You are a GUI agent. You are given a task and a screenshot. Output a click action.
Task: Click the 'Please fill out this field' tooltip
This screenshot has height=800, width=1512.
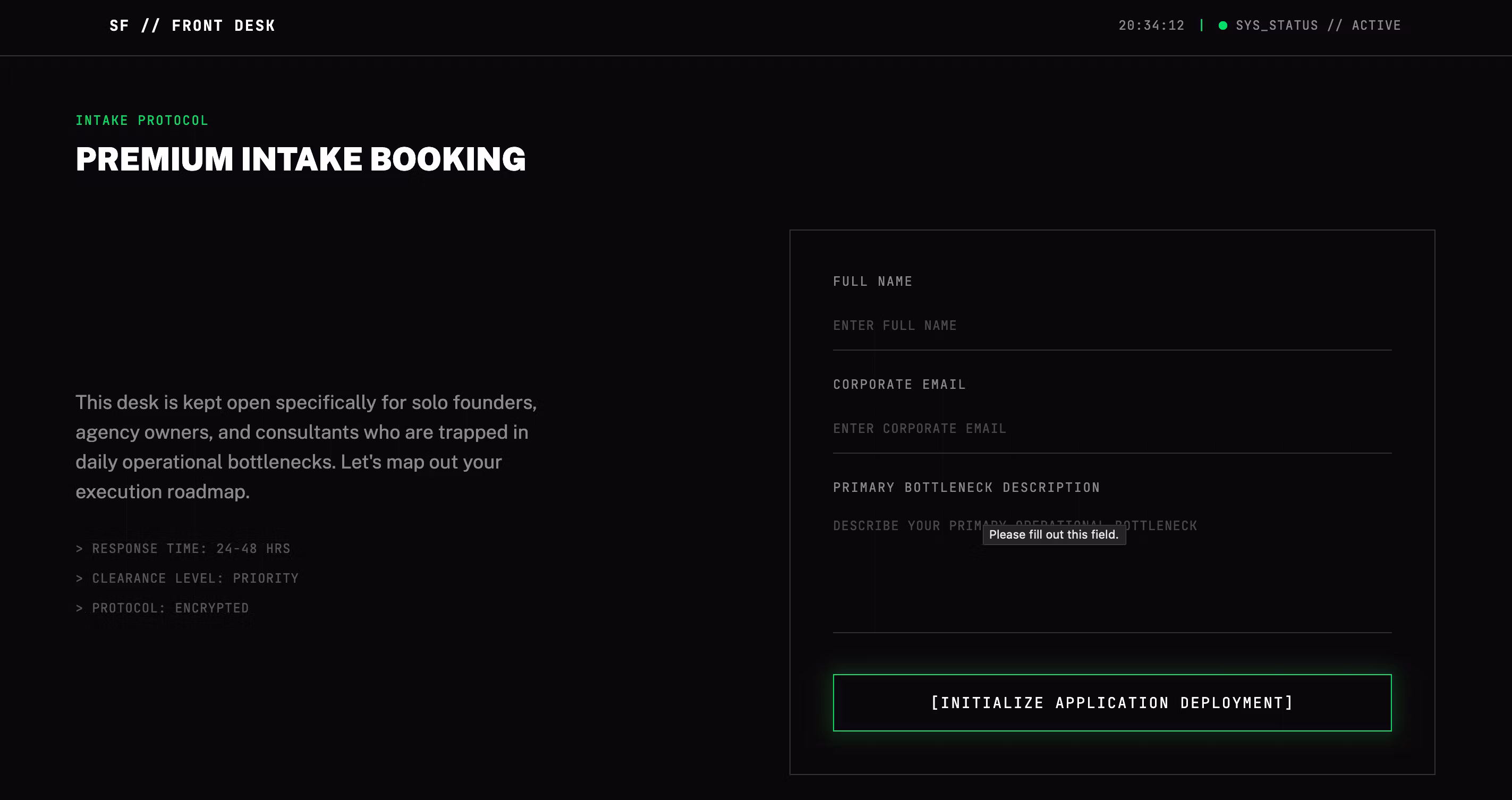point(1054,535)
